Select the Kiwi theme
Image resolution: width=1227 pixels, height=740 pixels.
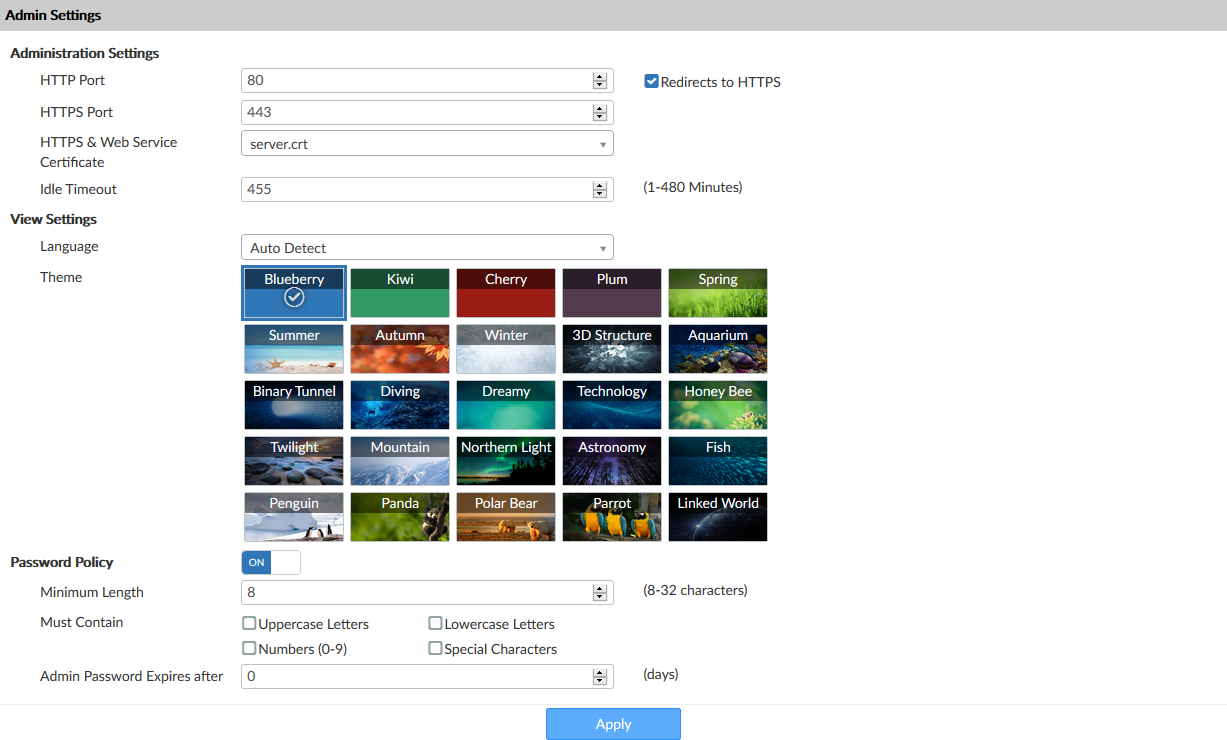[399, 293]
